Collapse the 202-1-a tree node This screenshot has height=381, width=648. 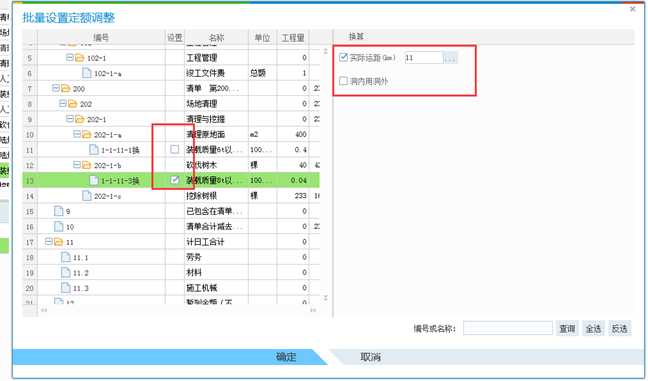[x=77, y=134]
